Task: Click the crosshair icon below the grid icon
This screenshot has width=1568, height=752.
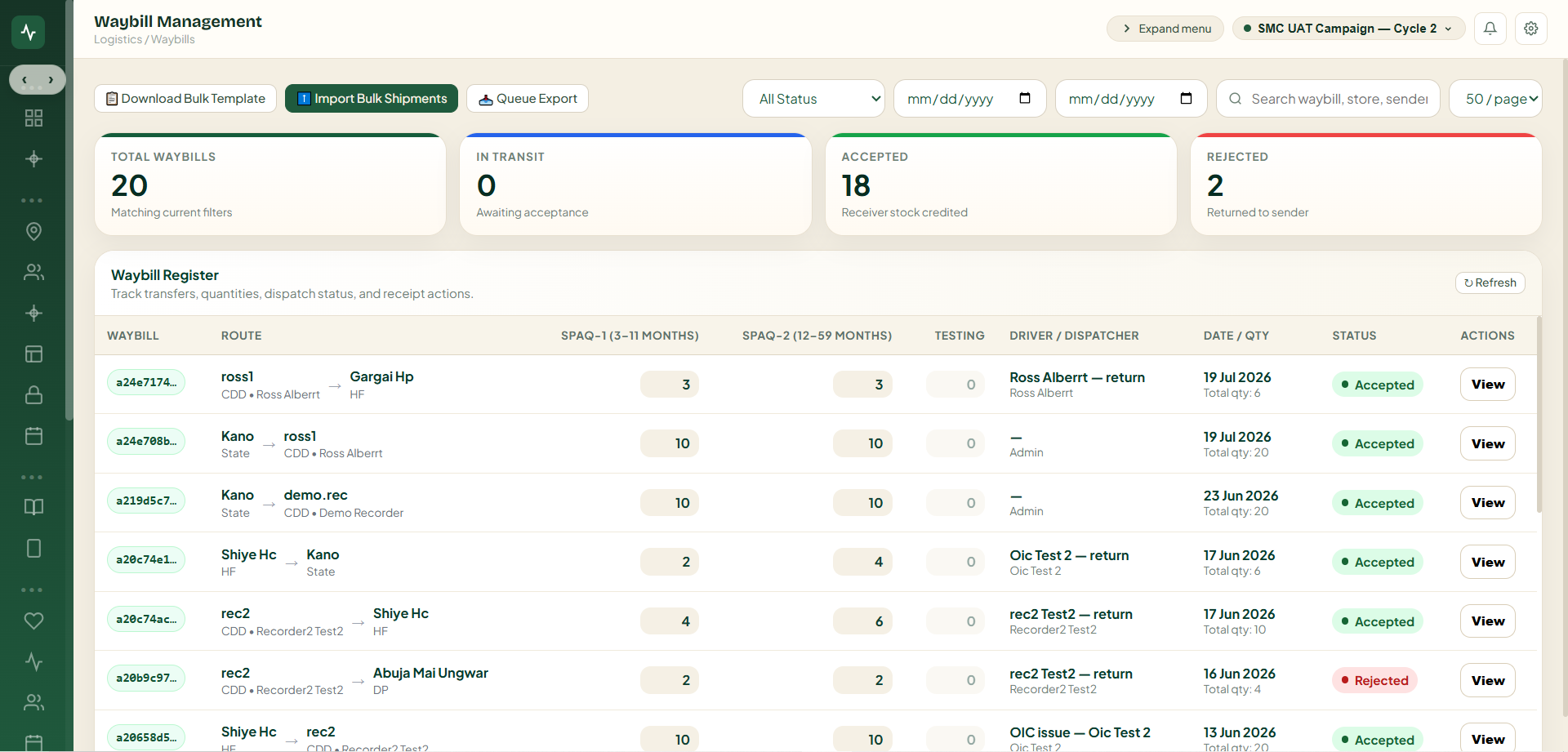Action: [33, 159]
